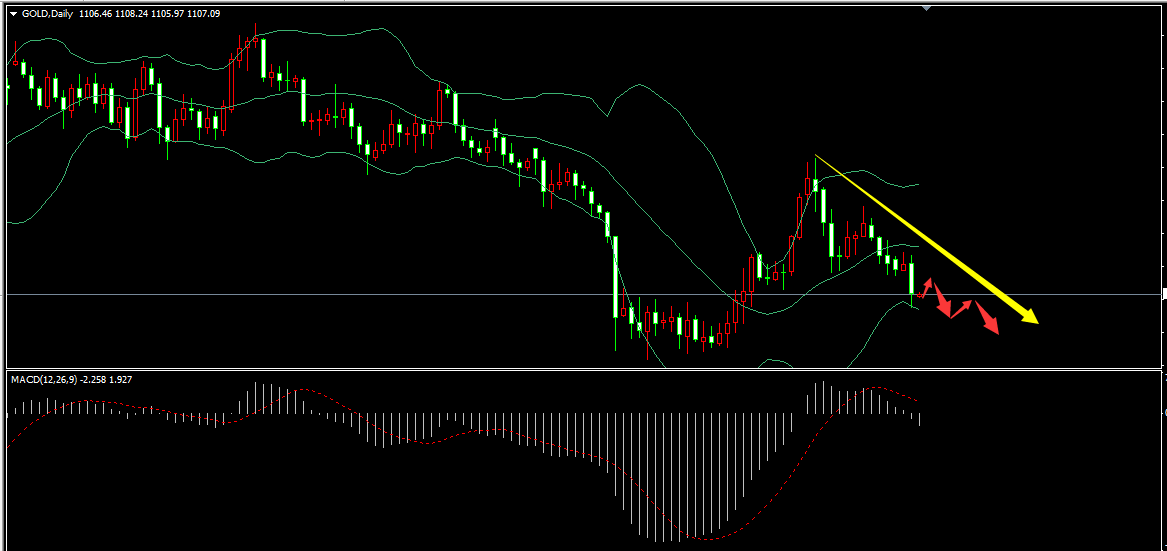Click the high price value 1108.24

pos(130,13)
